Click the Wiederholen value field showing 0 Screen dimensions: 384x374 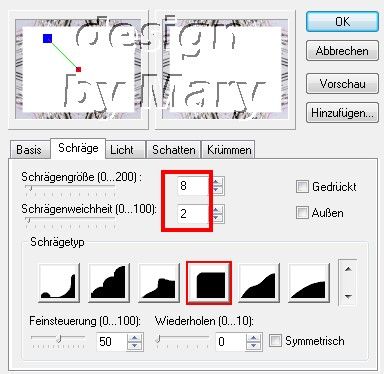coord(231,341)
